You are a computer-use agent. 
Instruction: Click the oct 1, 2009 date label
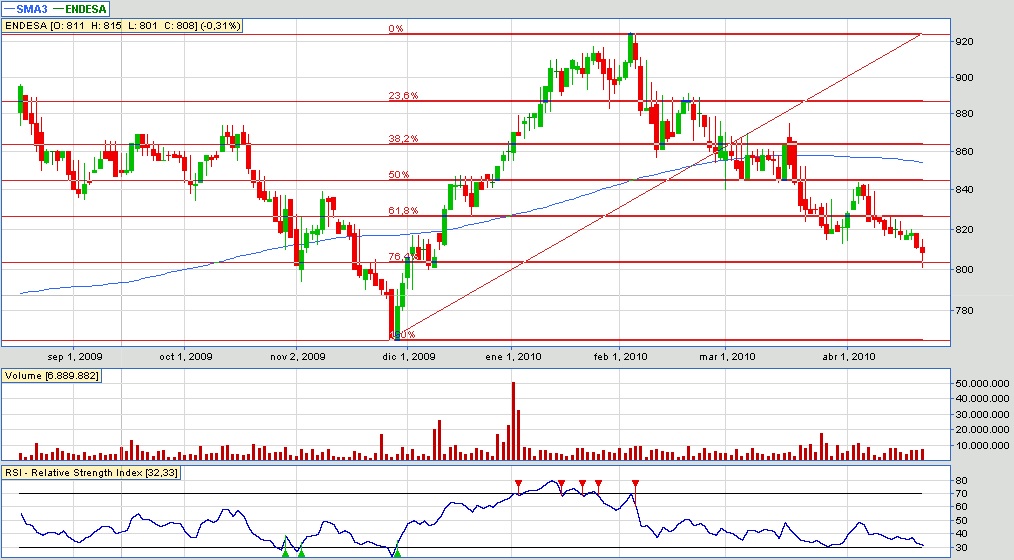[186, 356]
